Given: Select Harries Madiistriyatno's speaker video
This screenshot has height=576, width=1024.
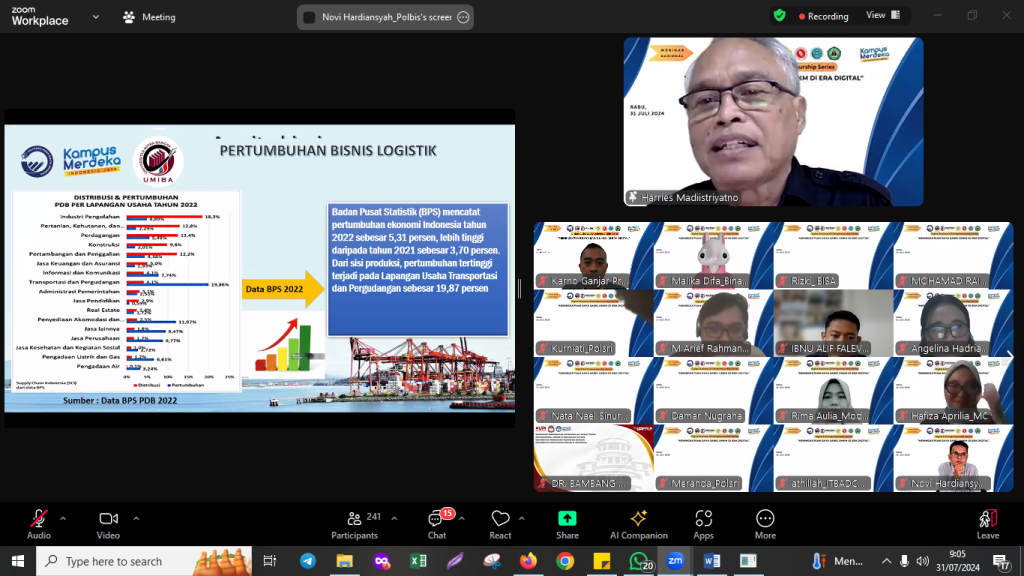Looking at the screenshot, I should (773, 122).
